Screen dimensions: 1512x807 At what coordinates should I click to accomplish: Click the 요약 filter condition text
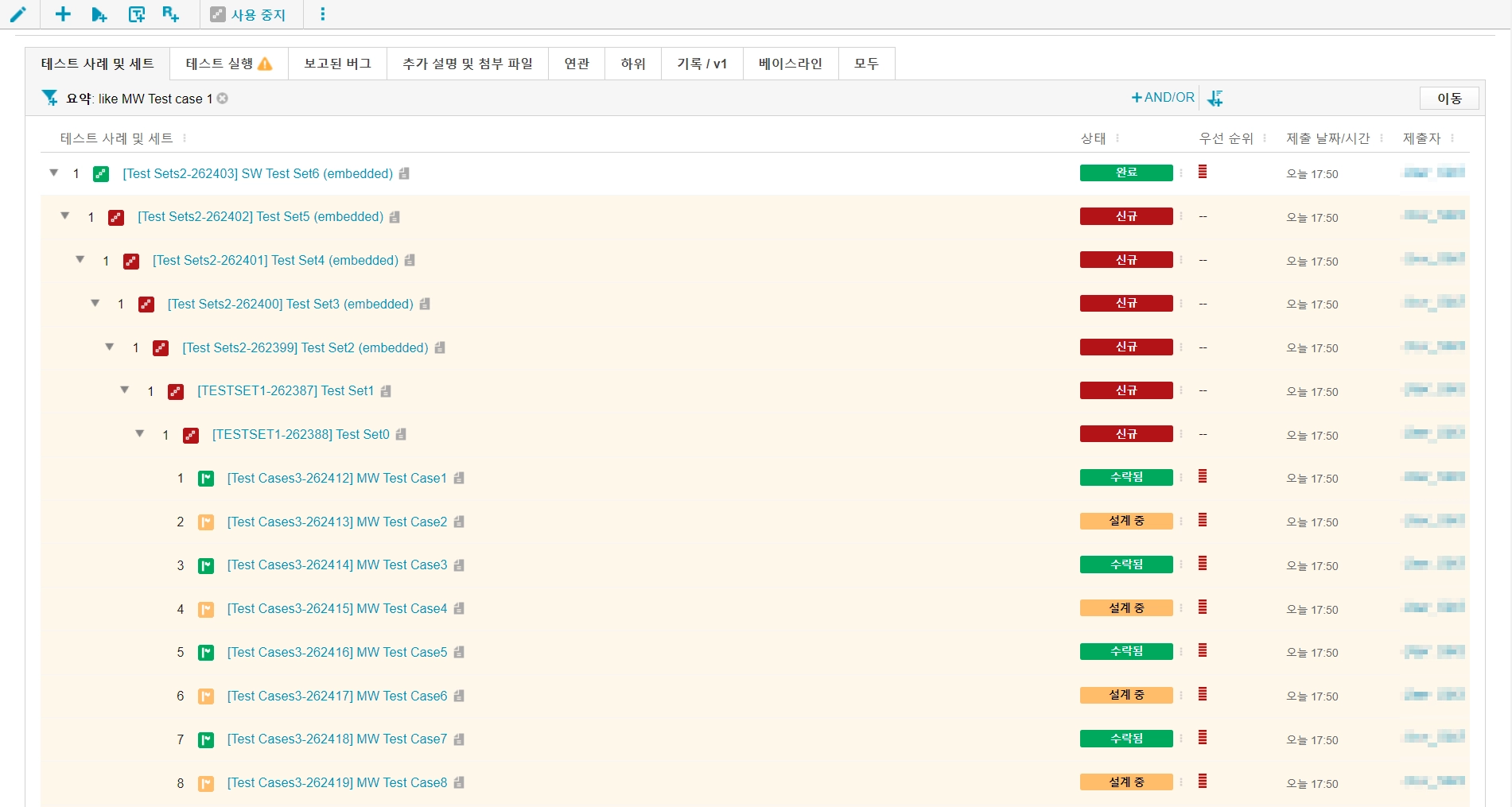139,99
